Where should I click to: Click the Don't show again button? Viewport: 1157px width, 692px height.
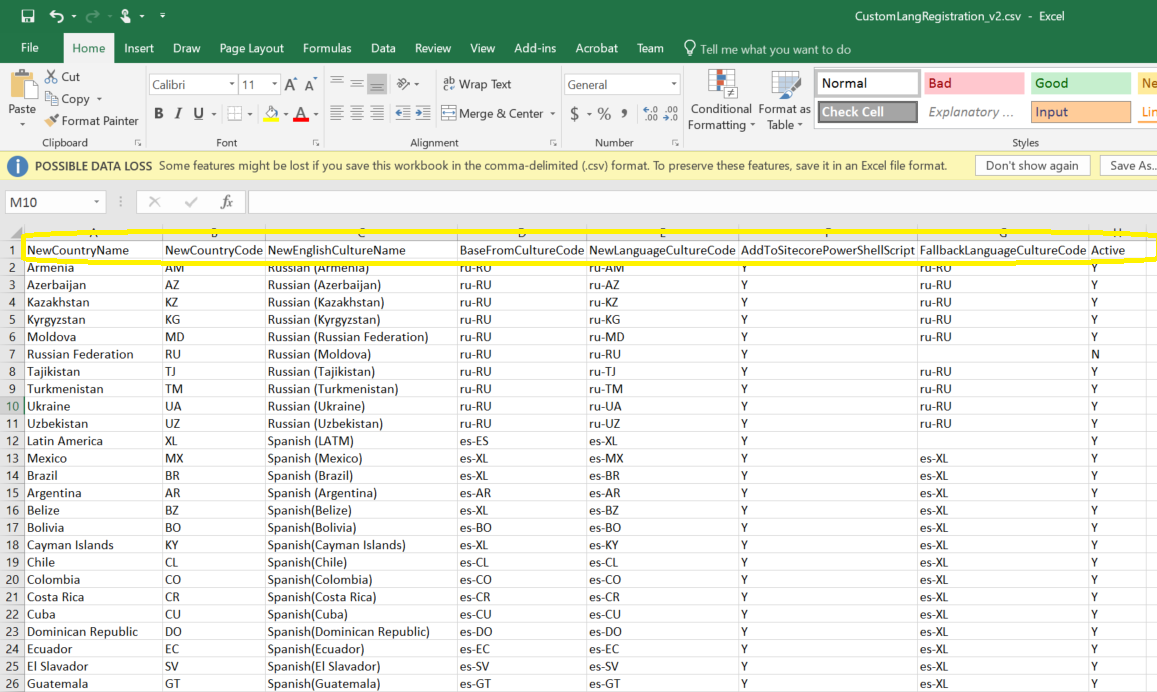[x=1031, y=166]
